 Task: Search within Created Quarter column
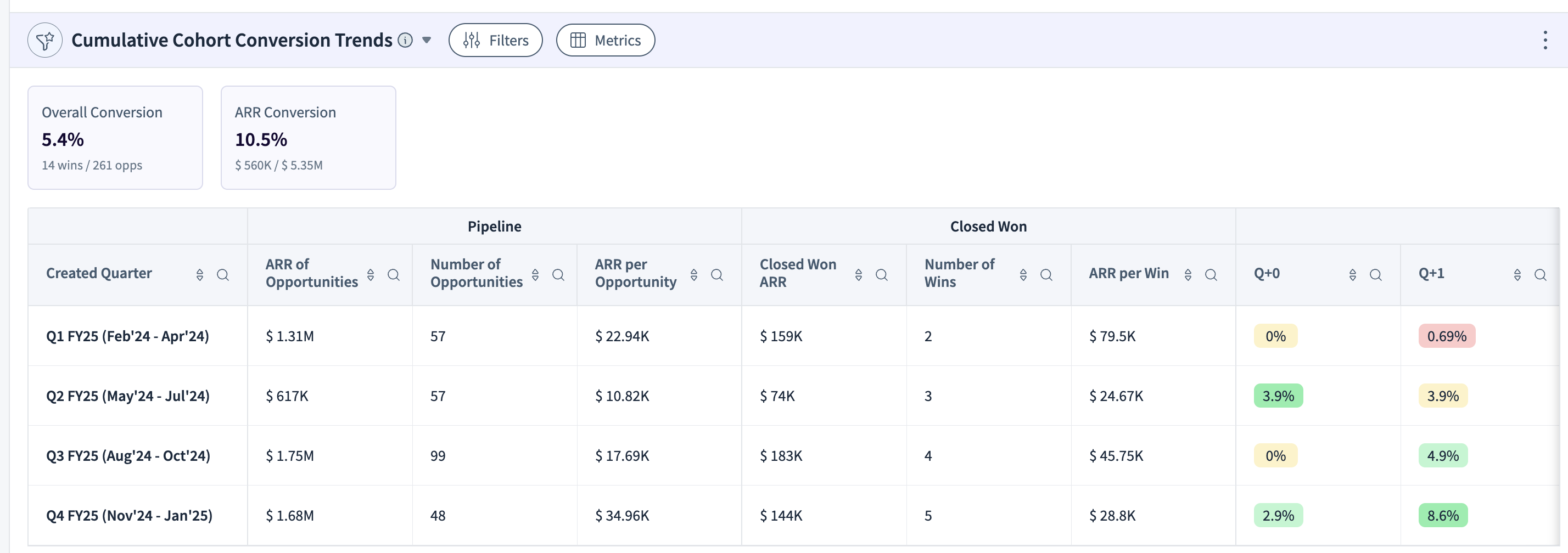[223, 275]
